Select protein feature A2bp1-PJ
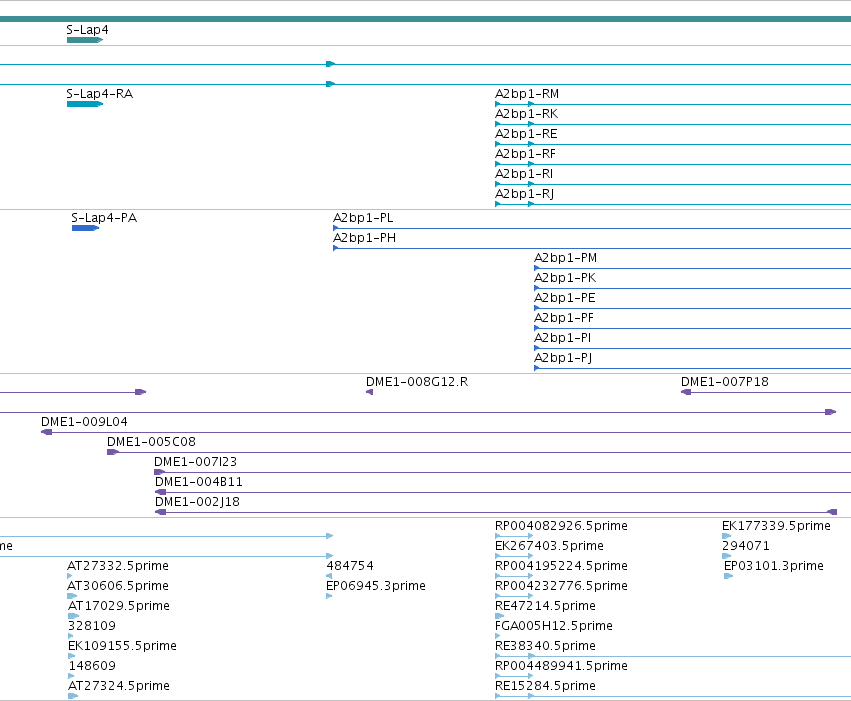The image size is (851, 701). pos(563,359)
